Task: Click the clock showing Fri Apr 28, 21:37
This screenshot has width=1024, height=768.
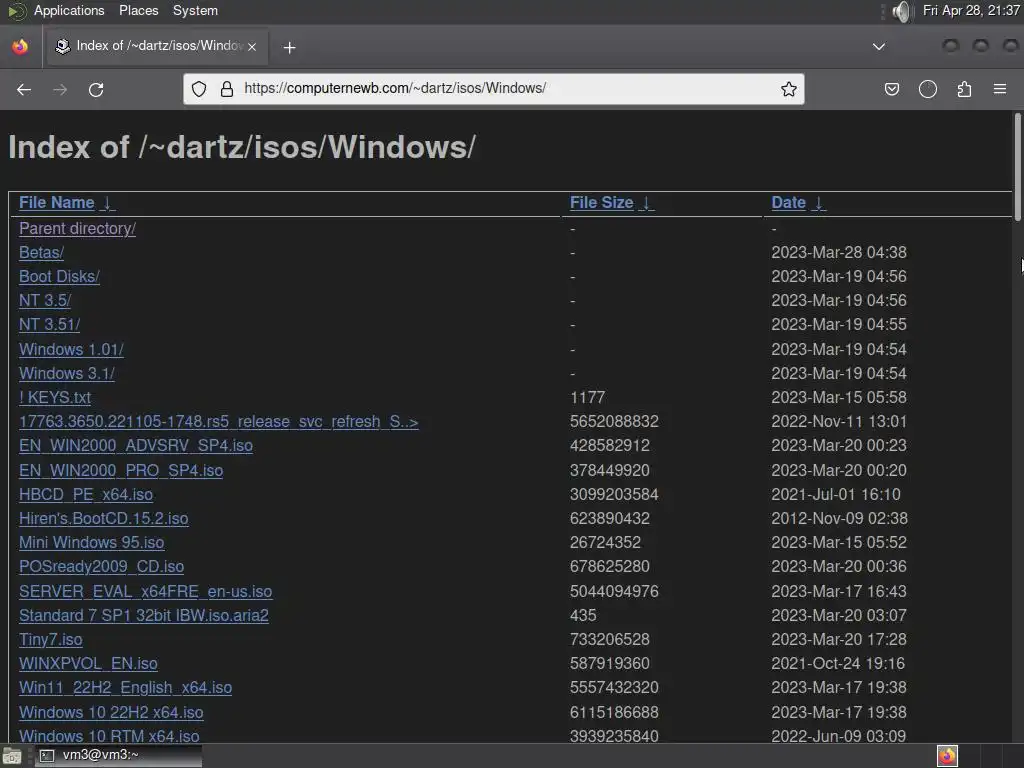Action: pos(971,10)
